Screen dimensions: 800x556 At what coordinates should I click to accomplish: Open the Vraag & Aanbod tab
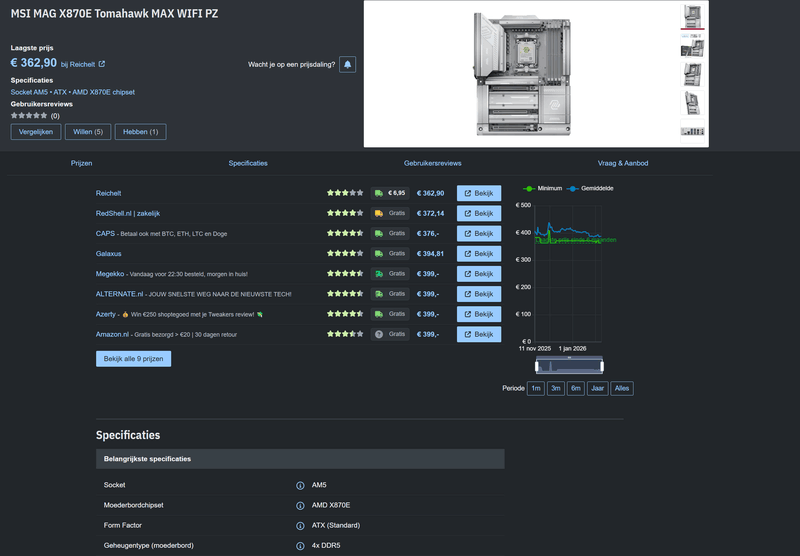(623, 163)
